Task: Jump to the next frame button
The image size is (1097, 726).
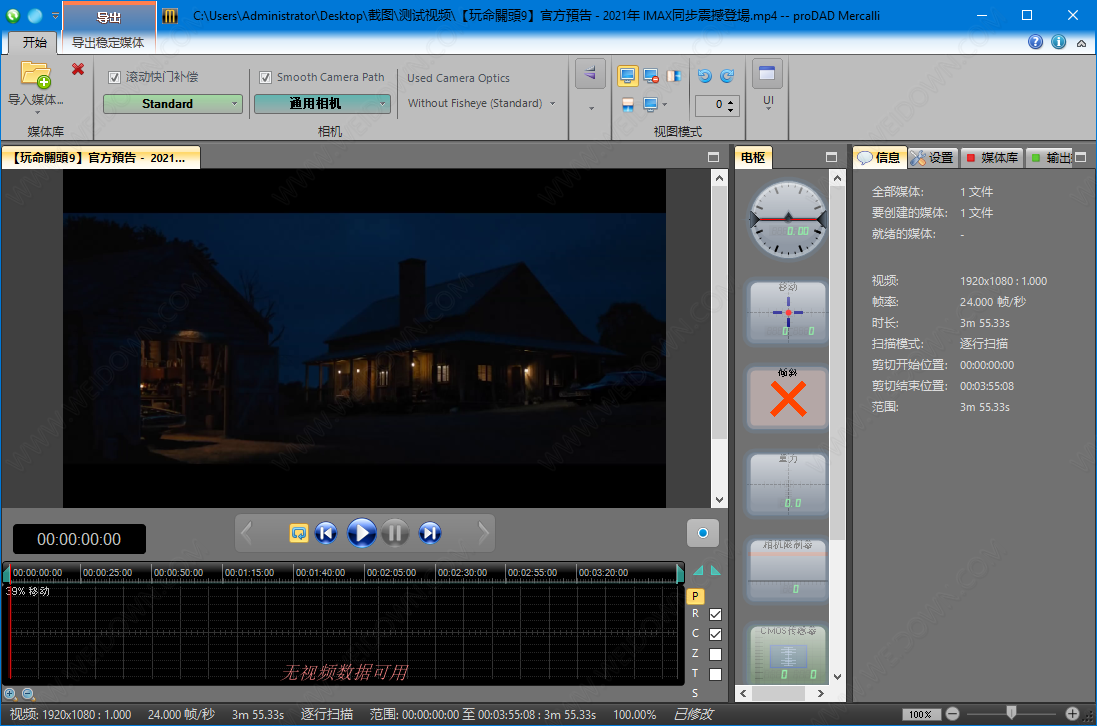Action: [x=430, y=533]
